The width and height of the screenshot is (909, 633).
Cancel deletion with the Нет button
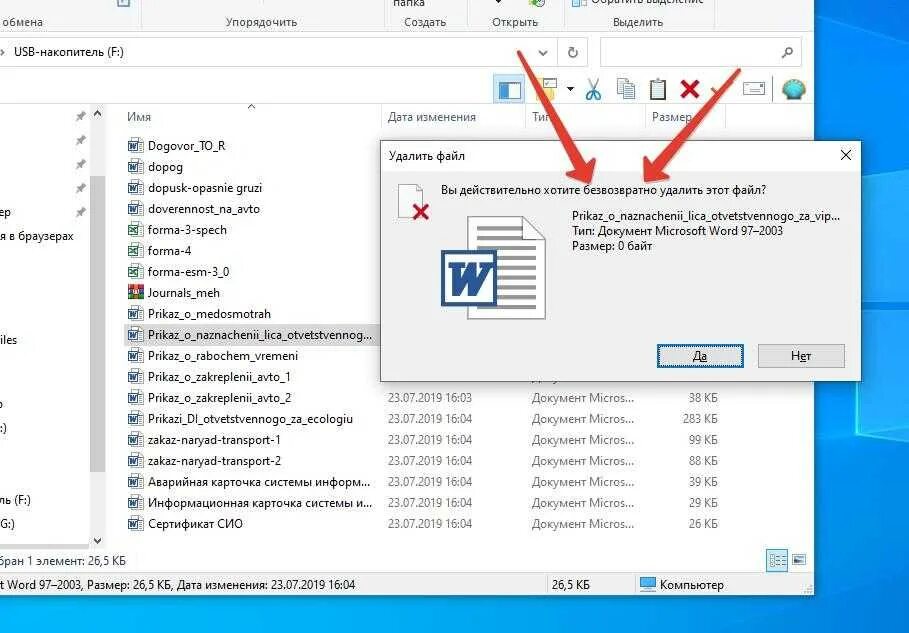click(801, 355)
